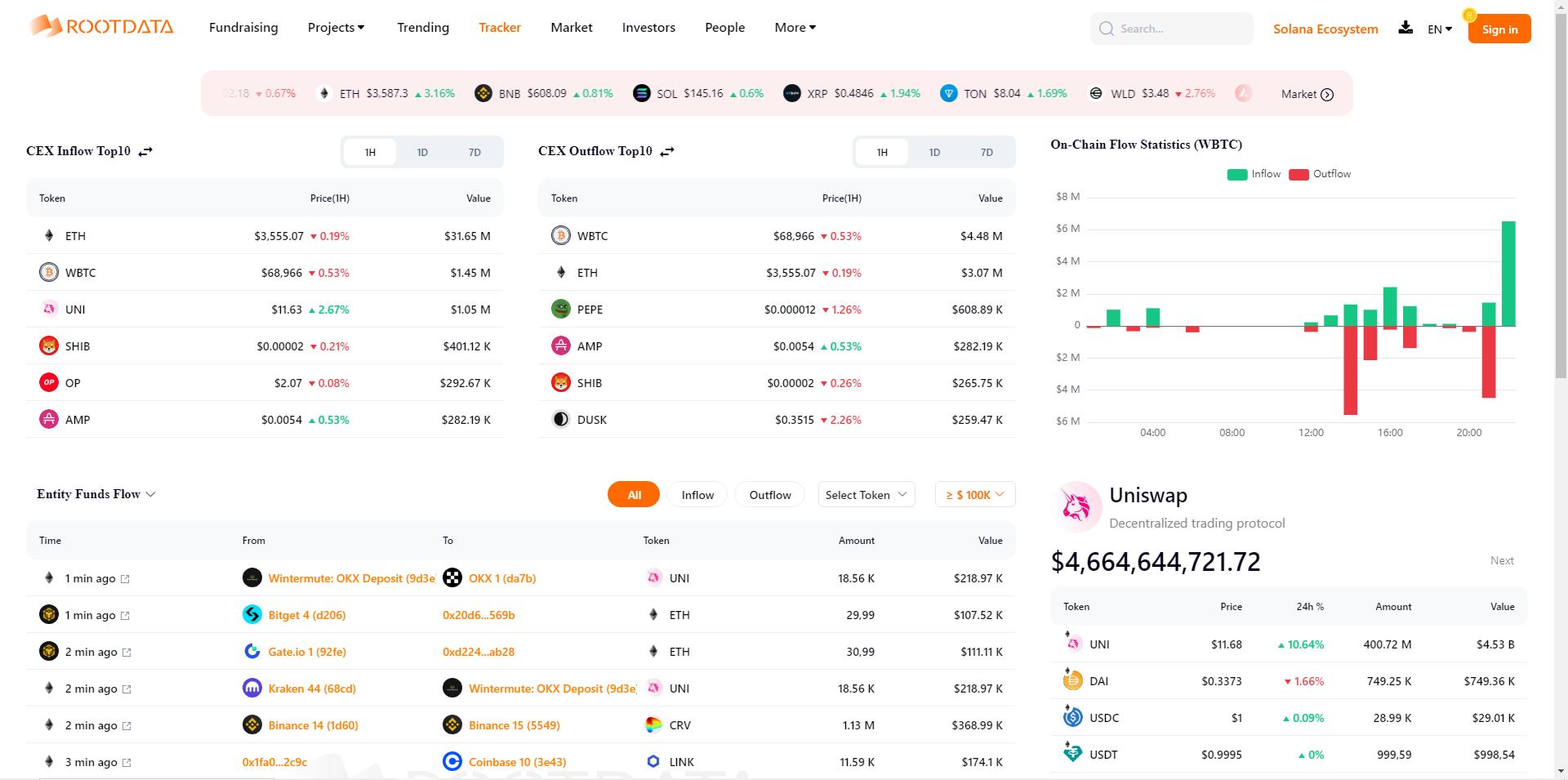The height and width of the screenshot is (780, 1568).
Task: Click the tallest green inflow bar in chart
Action: 1508,274
